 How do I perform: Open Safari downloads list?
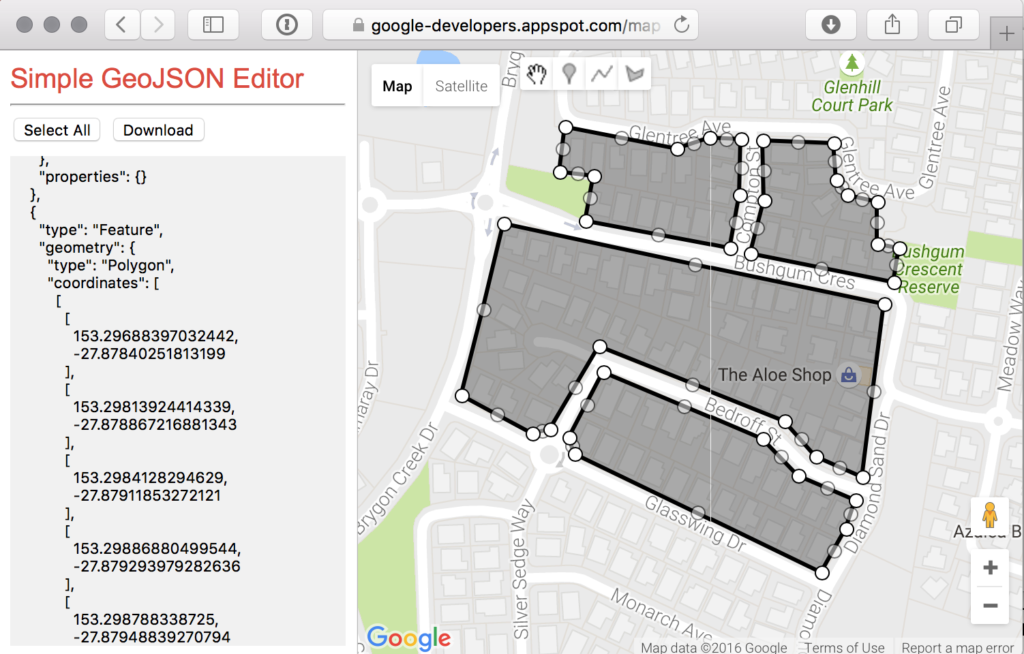[831, 24]
